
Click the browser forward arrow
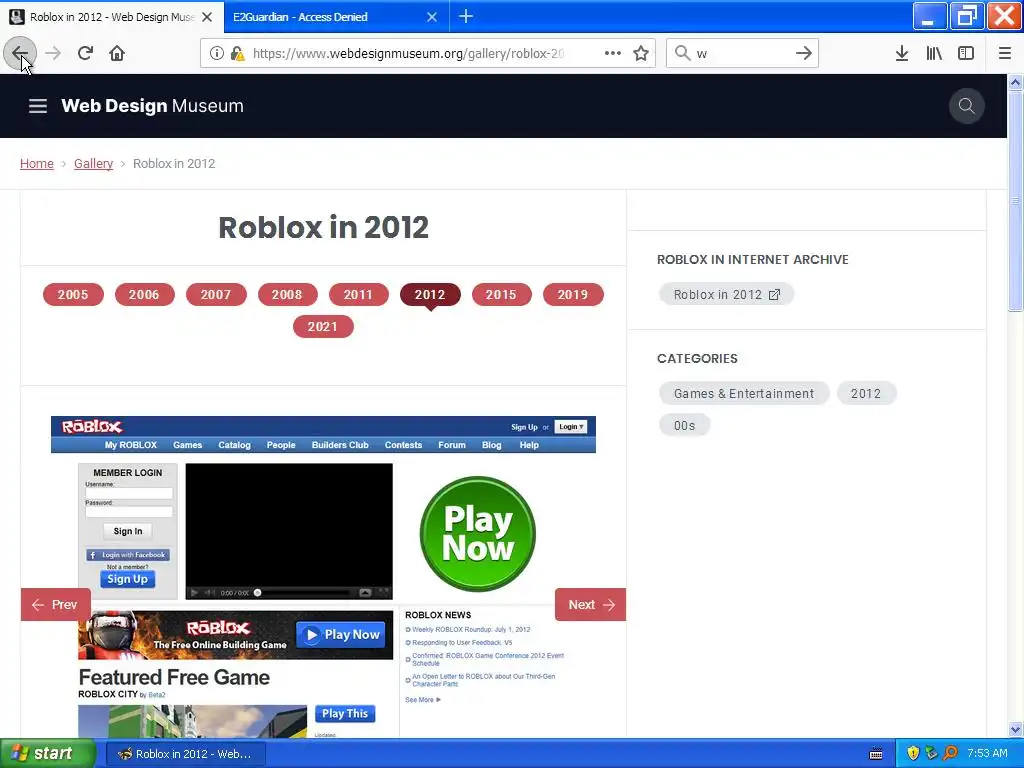53,53
